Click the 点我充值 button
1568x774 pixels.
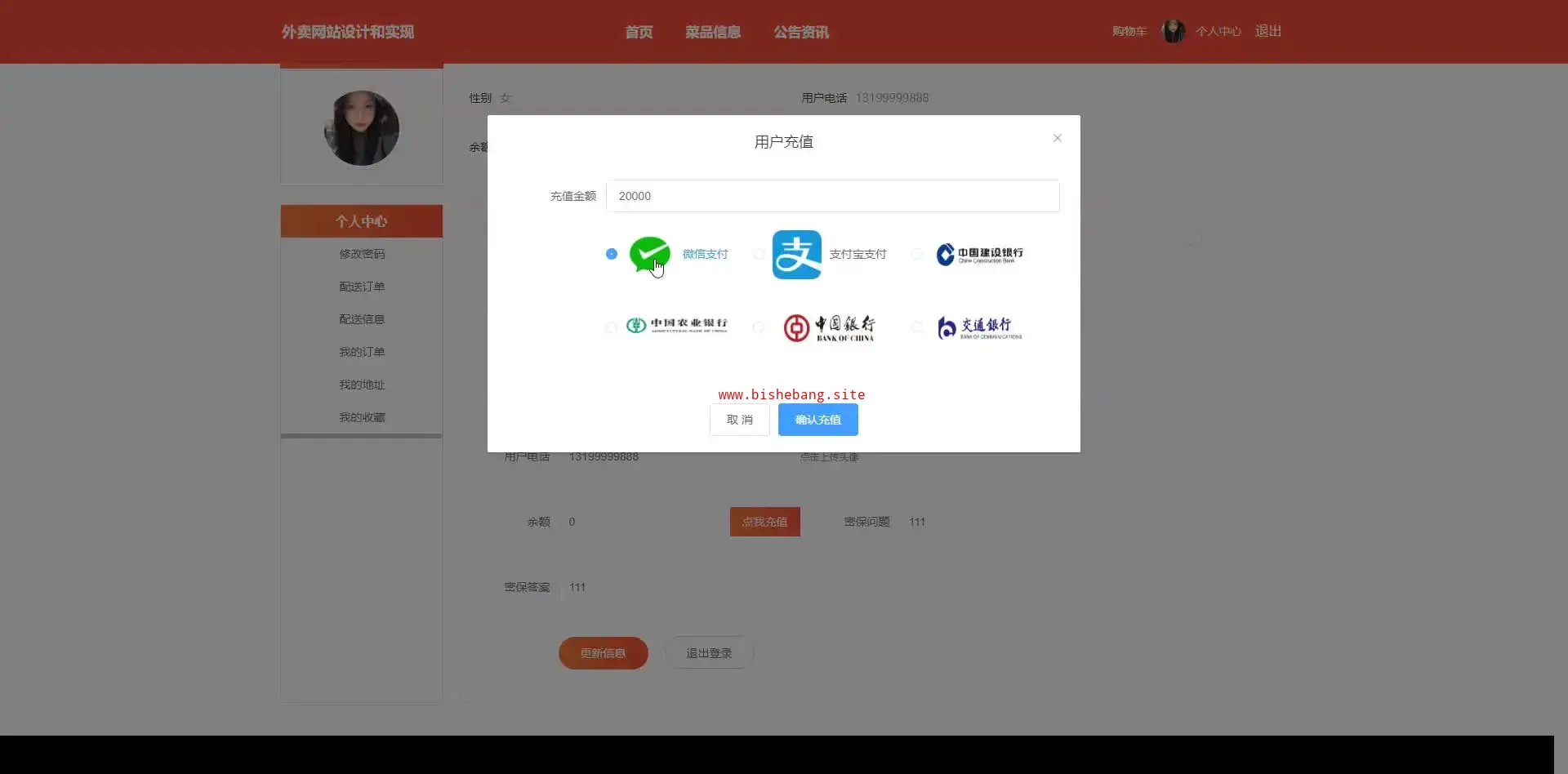[x=765, y=522]
